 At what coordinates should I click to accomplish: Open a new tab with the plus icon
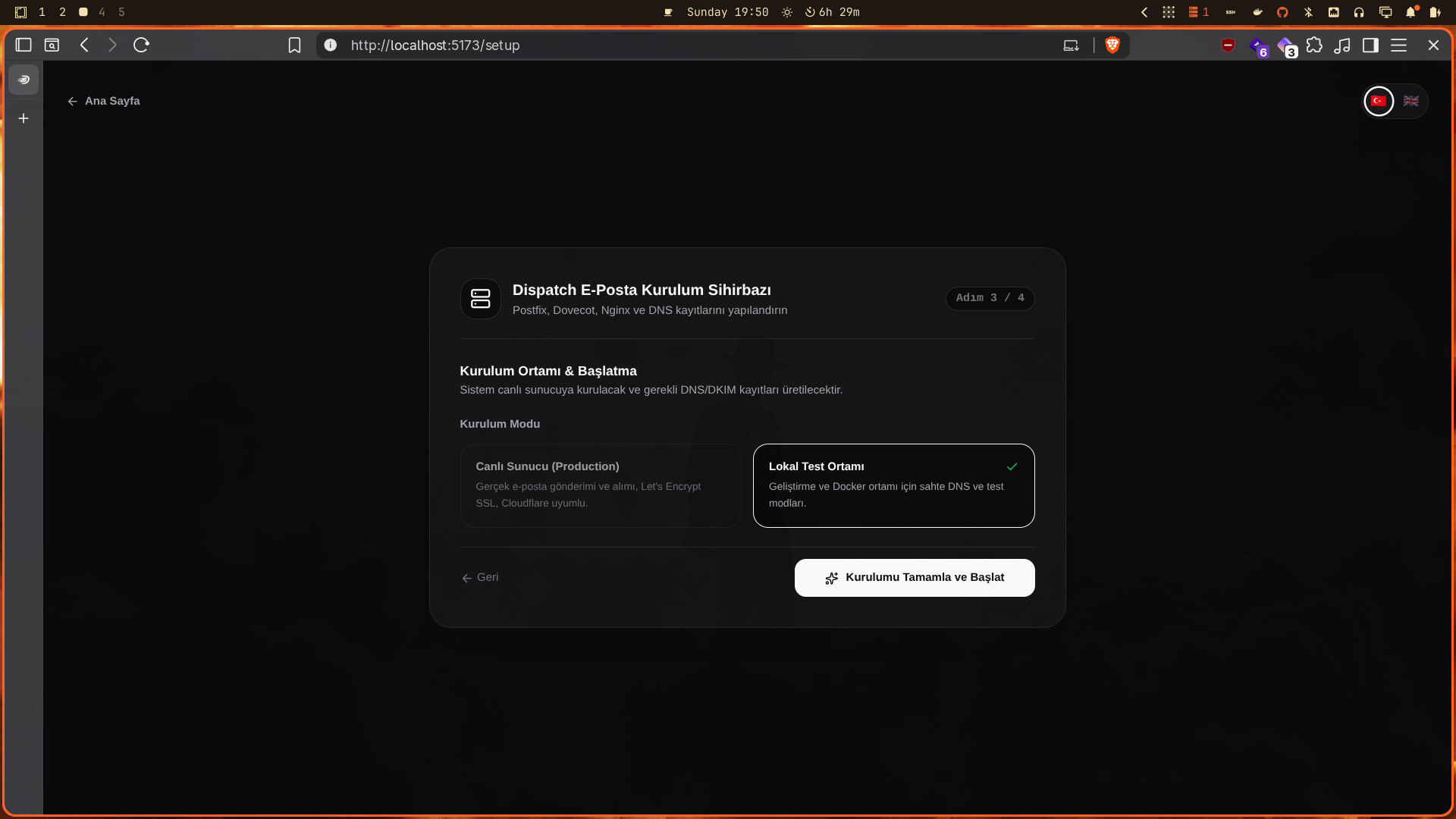pos(24,118)
